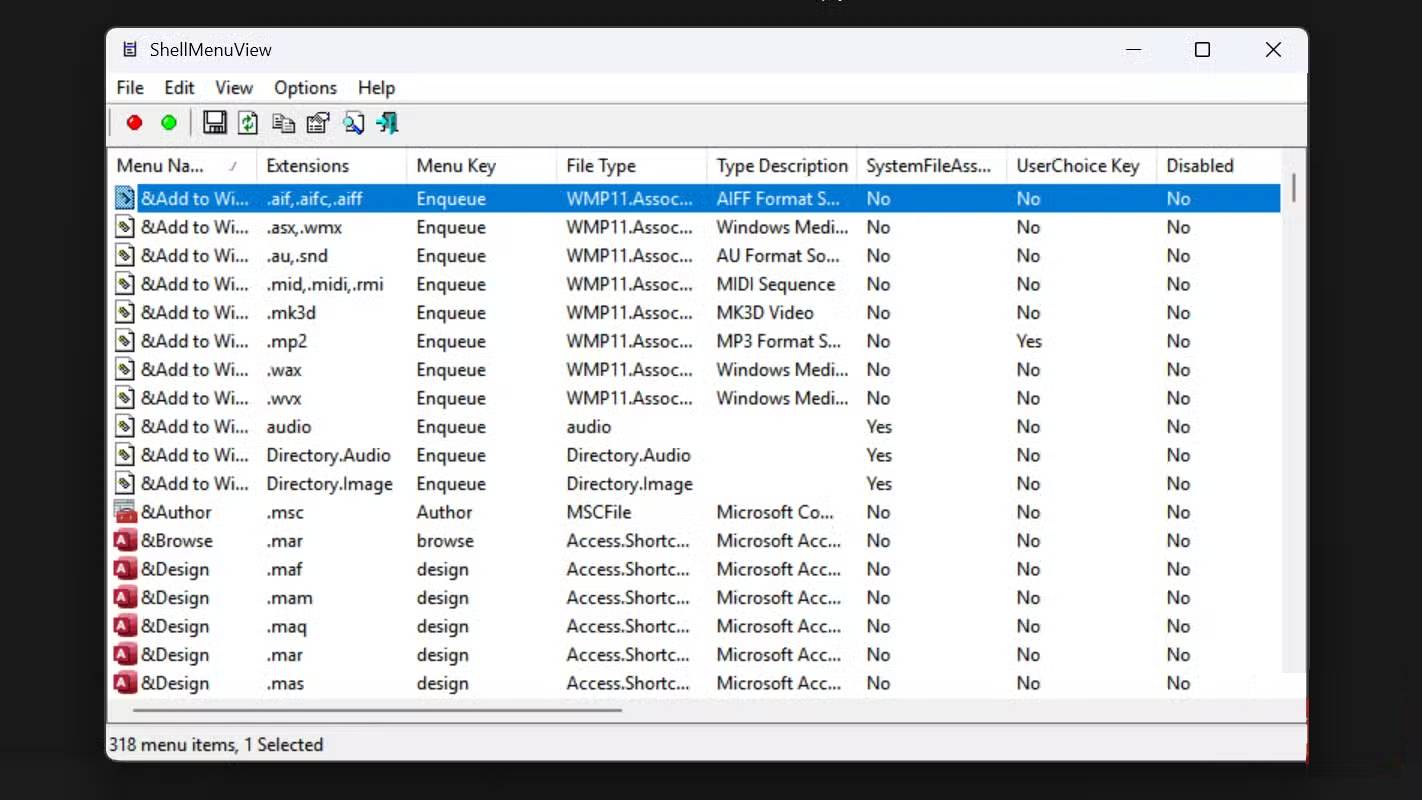Click the icon of the Directory.Image row
This screenshot has width=1422, height=800.
point(125,483)
